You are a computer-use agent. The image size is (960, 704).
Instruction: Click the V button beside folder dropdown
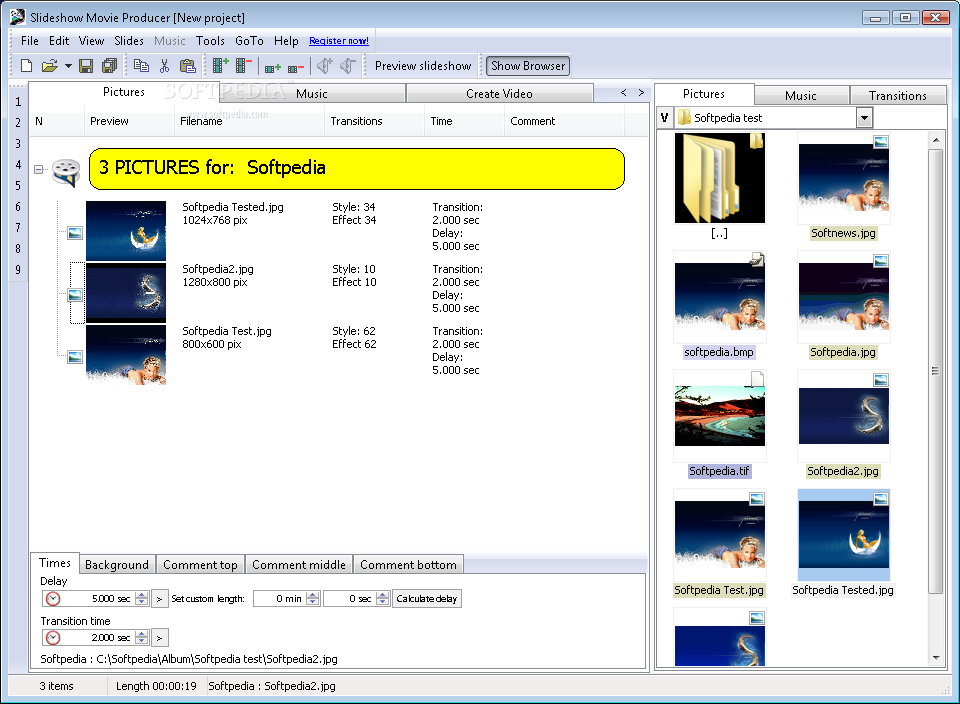tap(665, 118)
